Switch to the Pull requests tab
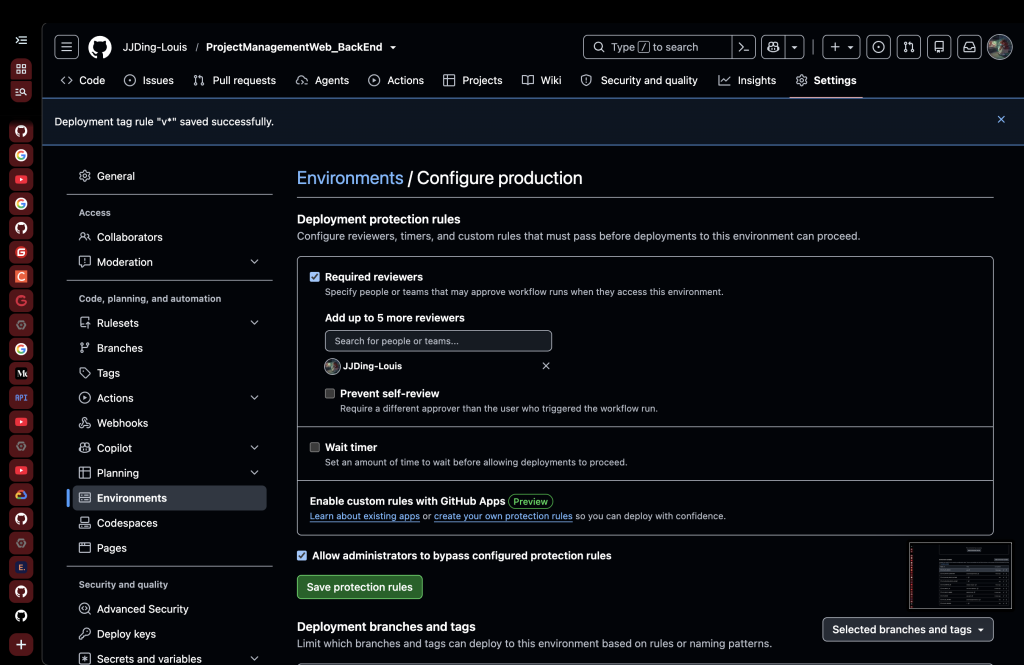 (234, 80)
